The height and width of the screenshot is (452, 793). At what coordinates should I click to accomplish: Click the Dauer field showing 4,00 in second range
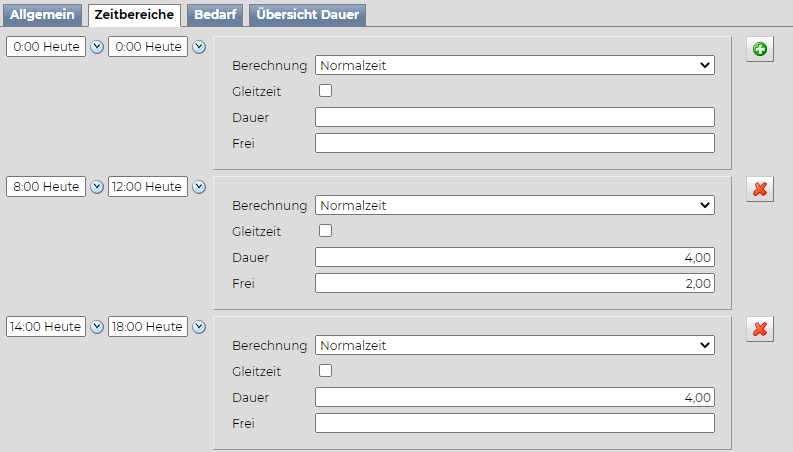pos(514,258)
